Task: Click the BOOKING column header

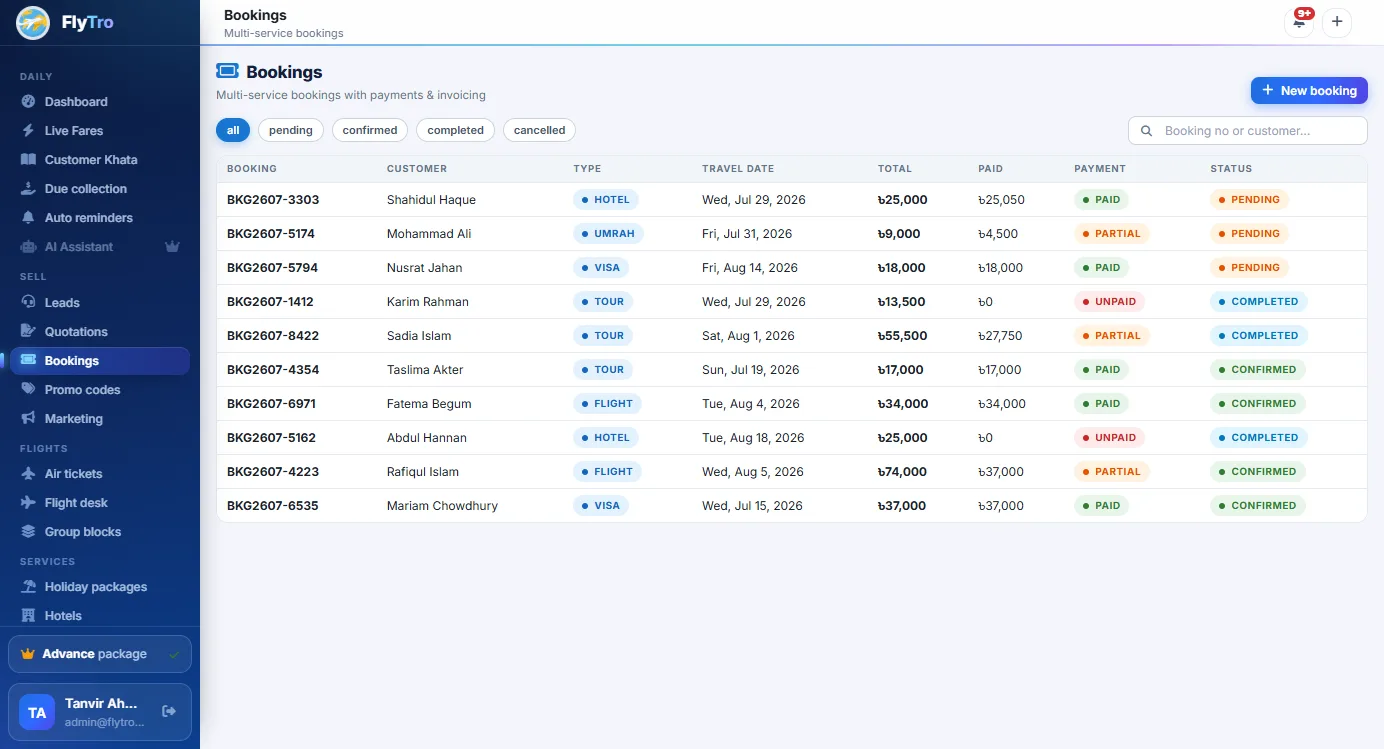Action: (x=252, y=169)
